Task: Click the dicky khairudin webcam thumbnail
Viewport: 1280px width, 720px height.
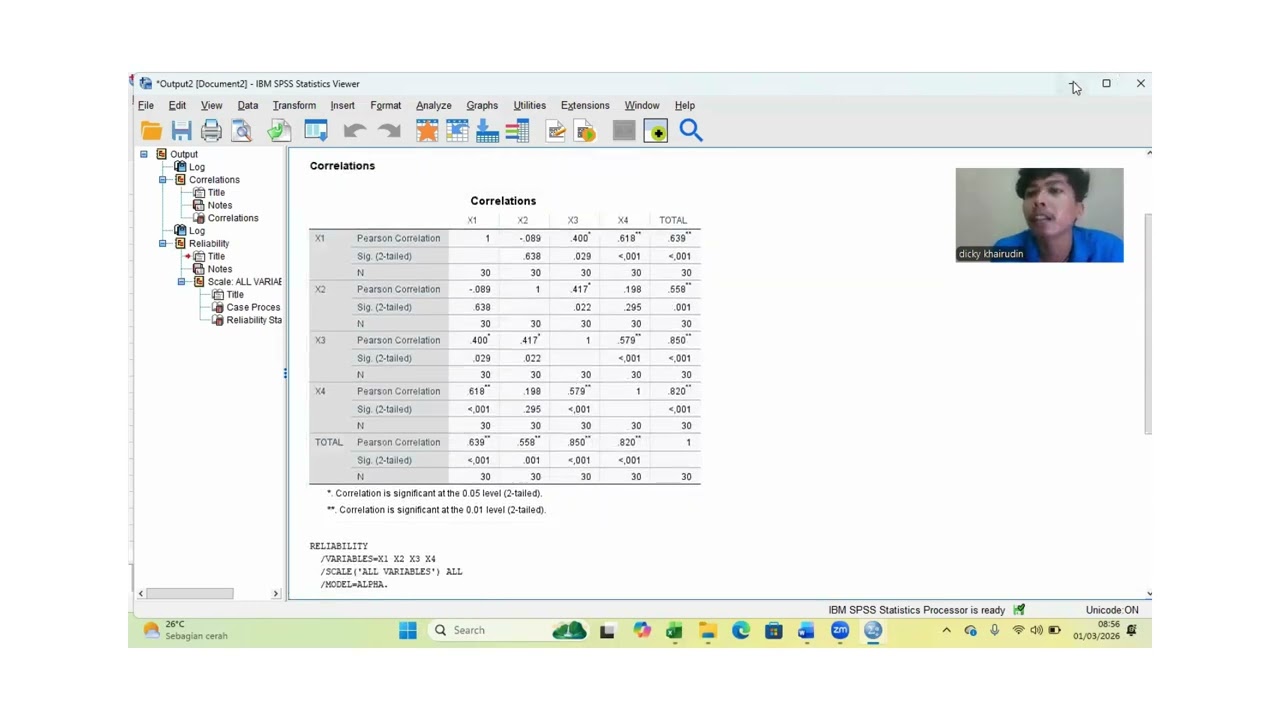Action: pyautogui.click(x=1039, y=215)
